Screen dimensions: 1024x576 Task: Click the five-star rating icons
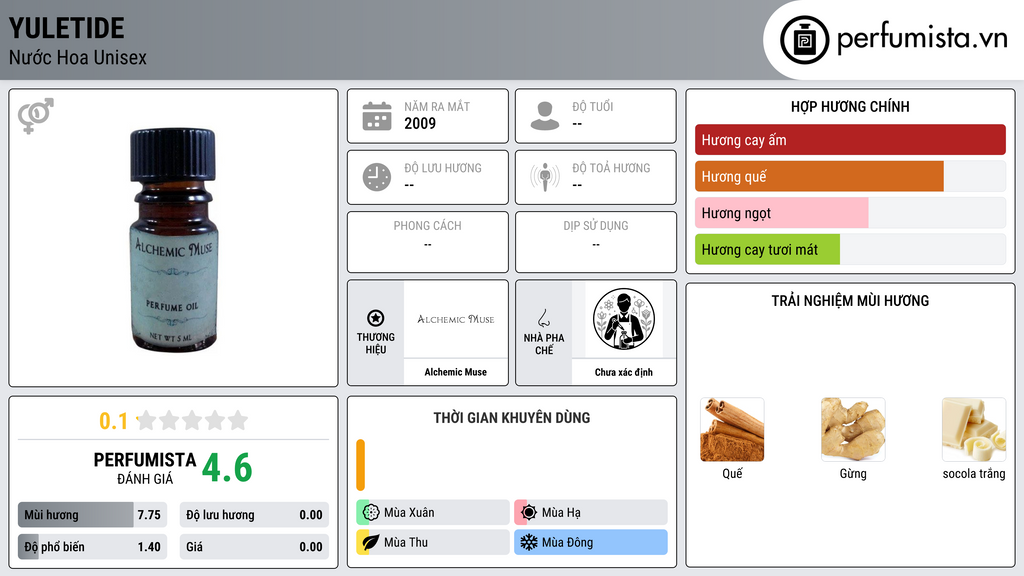(x=192, y=420)
